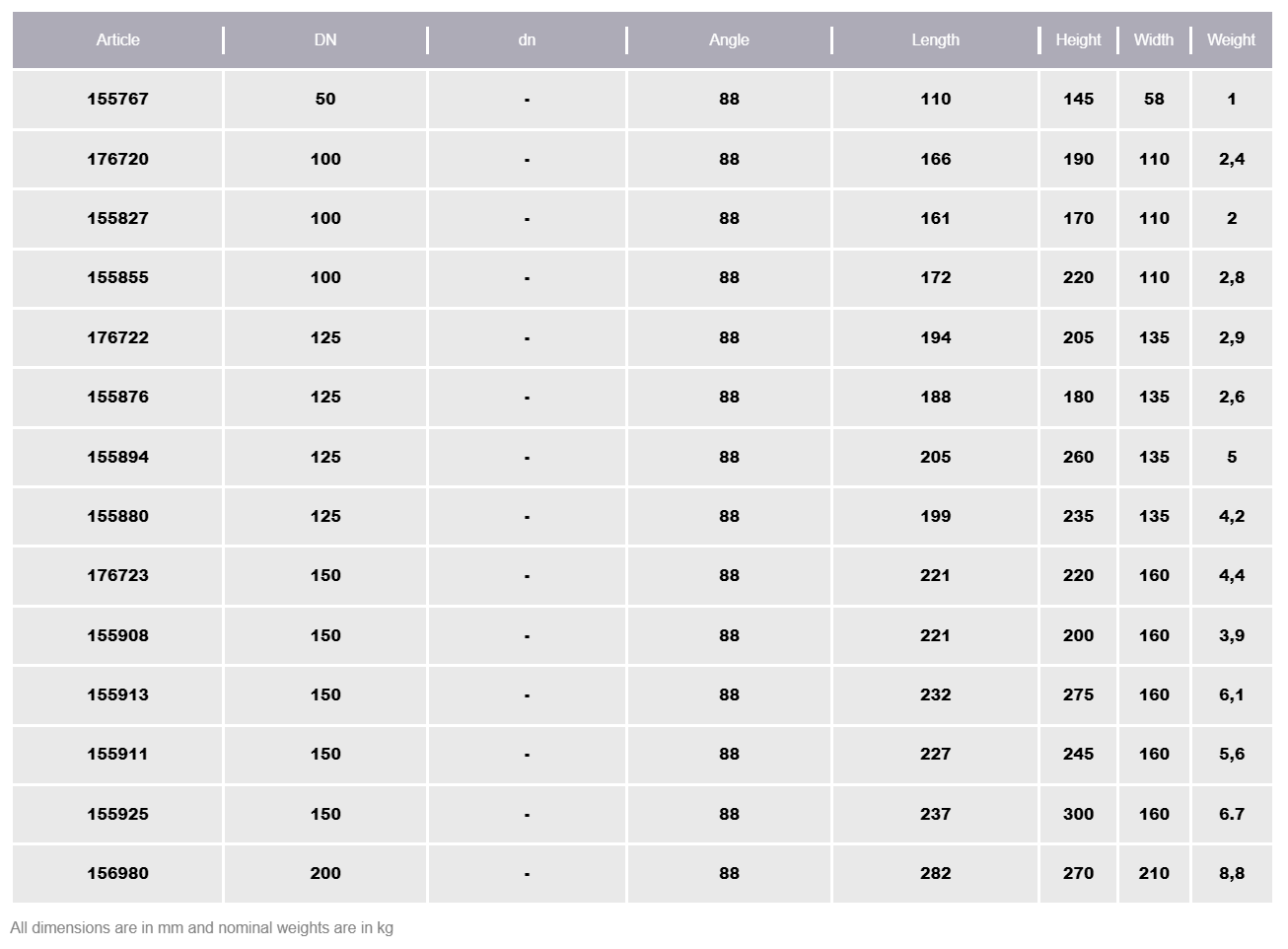1288x949 pixels.
Task: Click the Width column header
Action: 1153,40
